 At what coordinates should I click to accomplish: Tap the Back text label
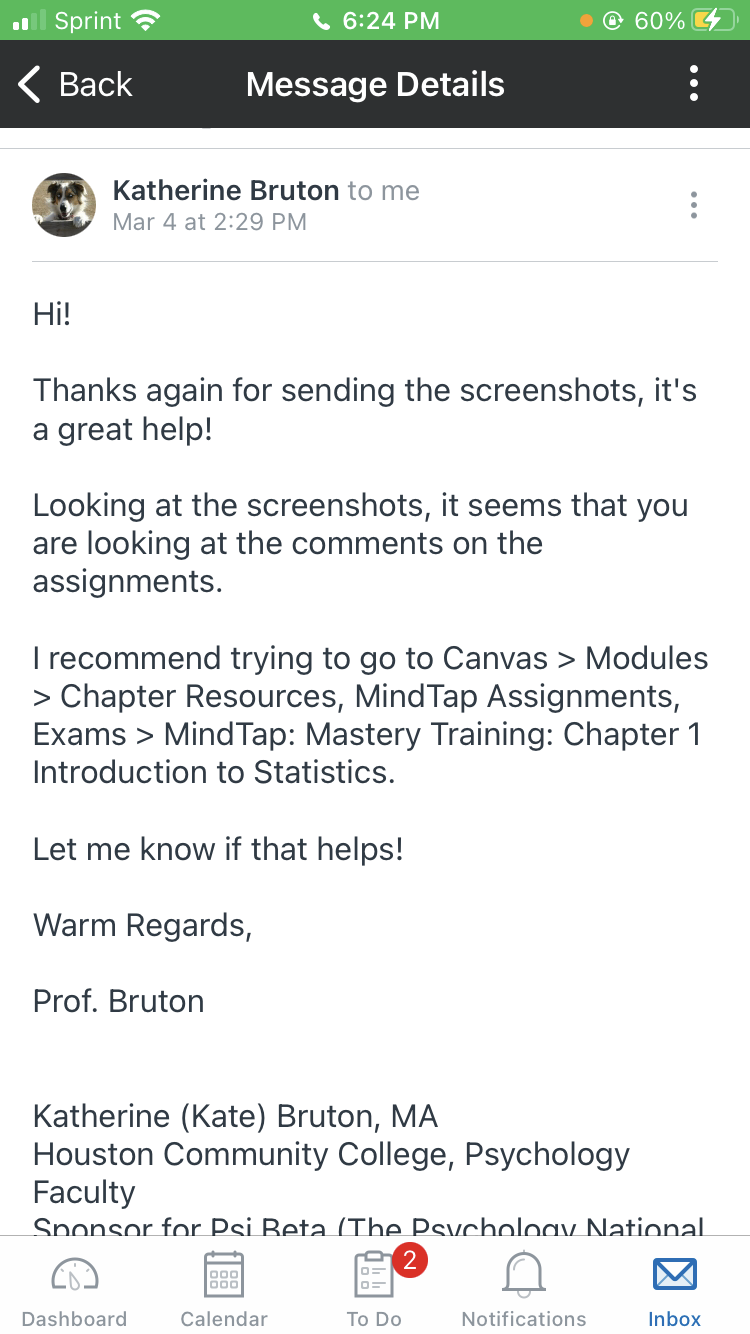(x=95, y=85)
